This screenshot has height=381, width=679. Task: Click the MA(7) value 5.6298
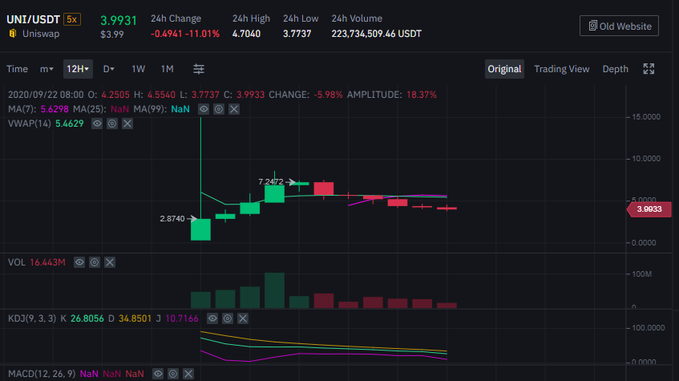coord(55,109)
